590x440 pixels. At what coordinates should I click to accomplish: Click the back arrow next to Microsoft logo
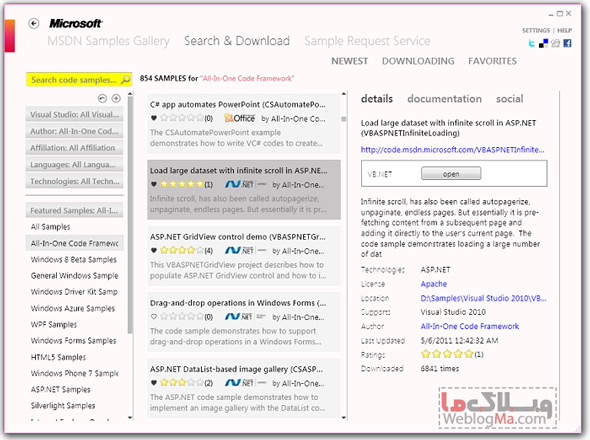pos(33,24)
